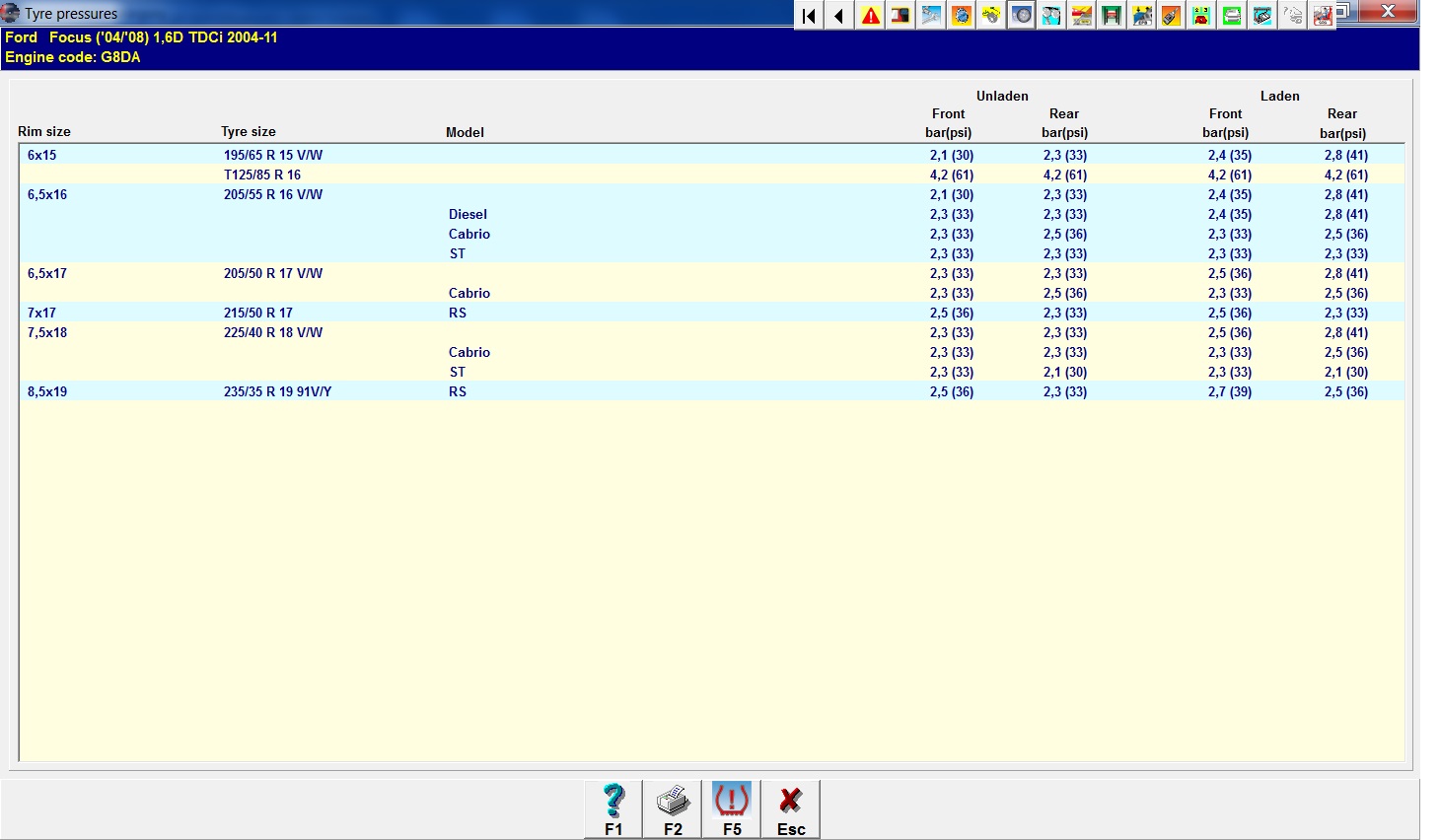Viewport: 1440px width, 840px height.
Task: Click the vehicle lift toolbar icon
Action: pyautogui.click(x=1112, y=15)
